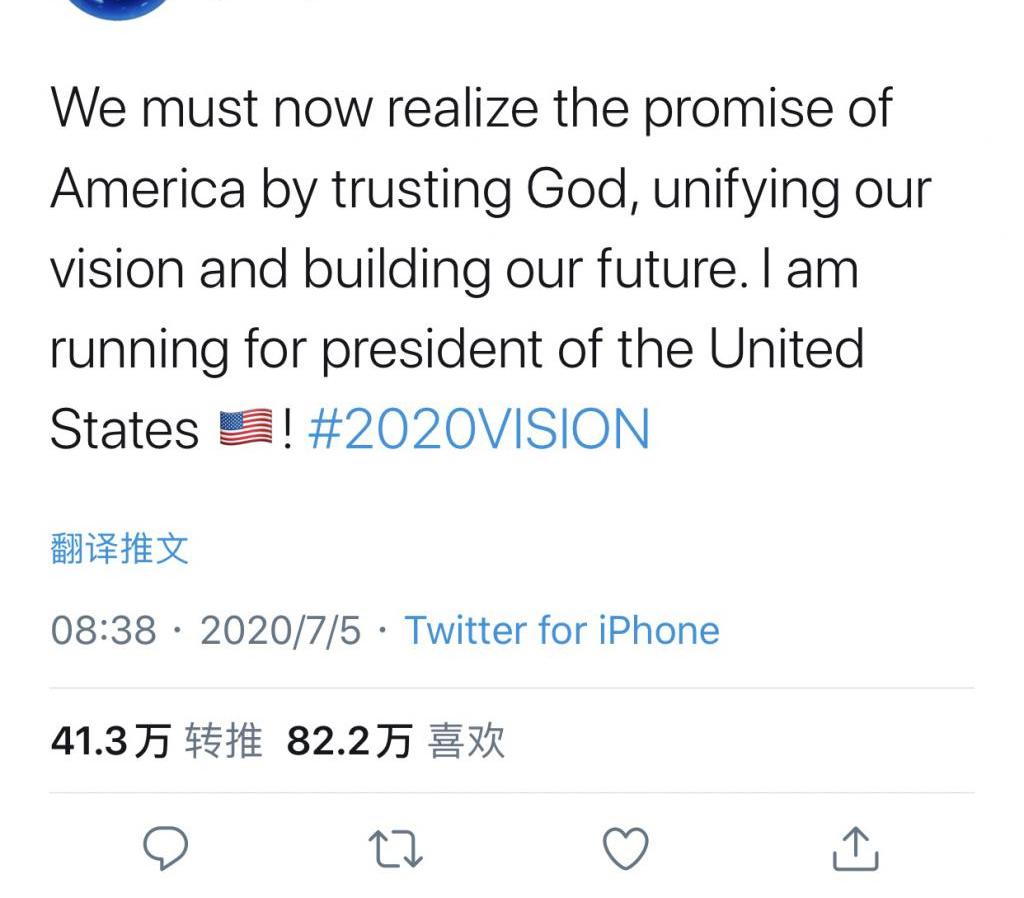Open the #2020VISION hashtag
Viewport: 1024px width, 898px height.
pos(479,430)
